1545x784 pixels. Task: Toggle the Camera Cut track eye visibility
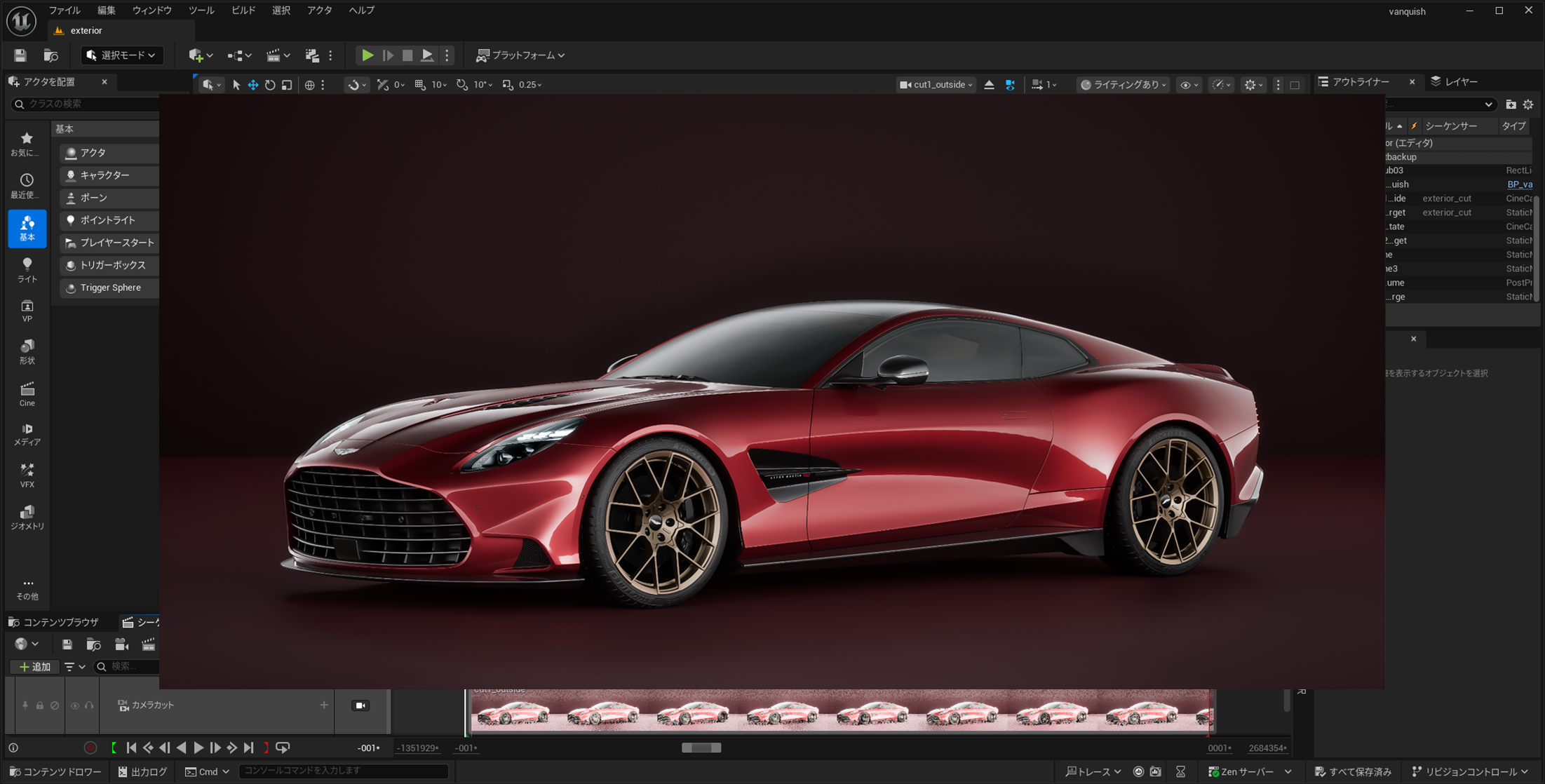74,705
